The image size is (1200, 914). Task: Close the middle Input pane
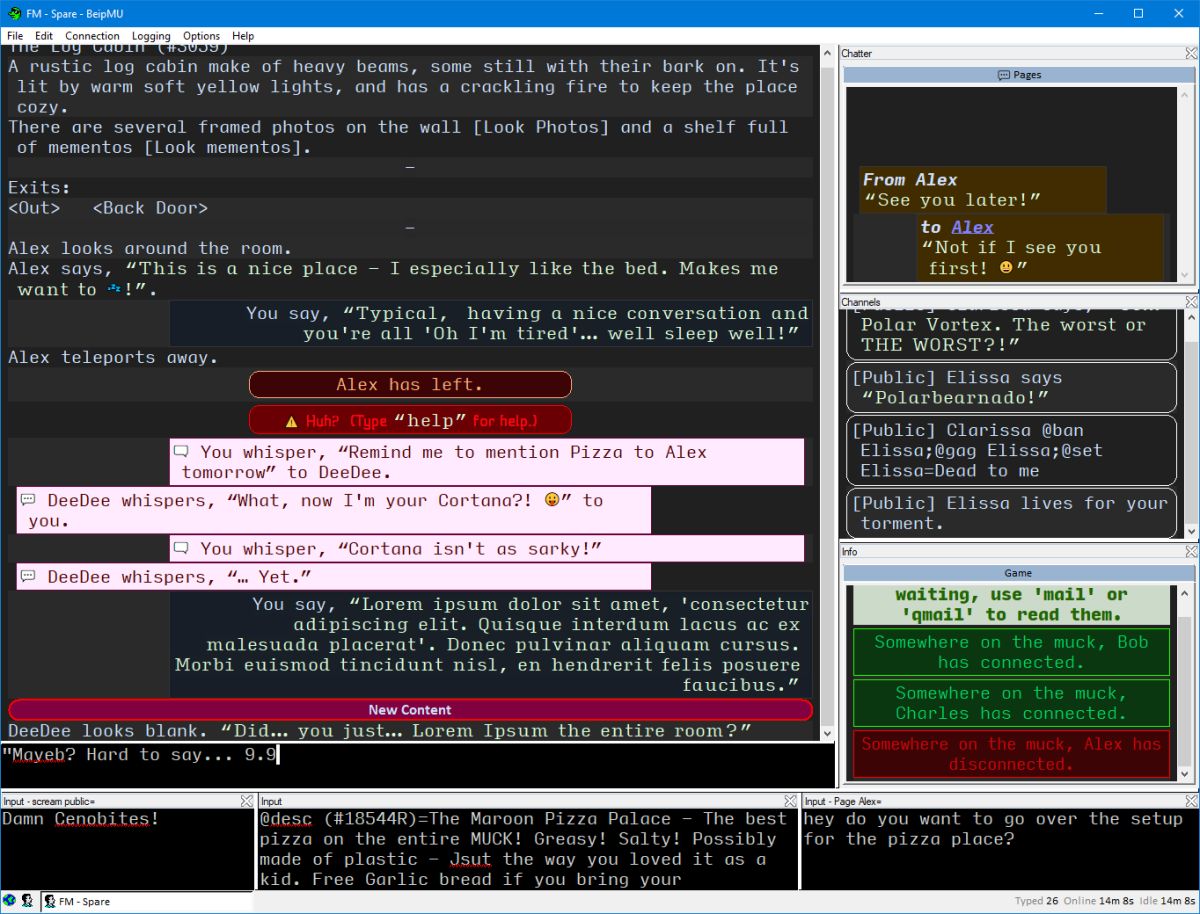(791, 801)
